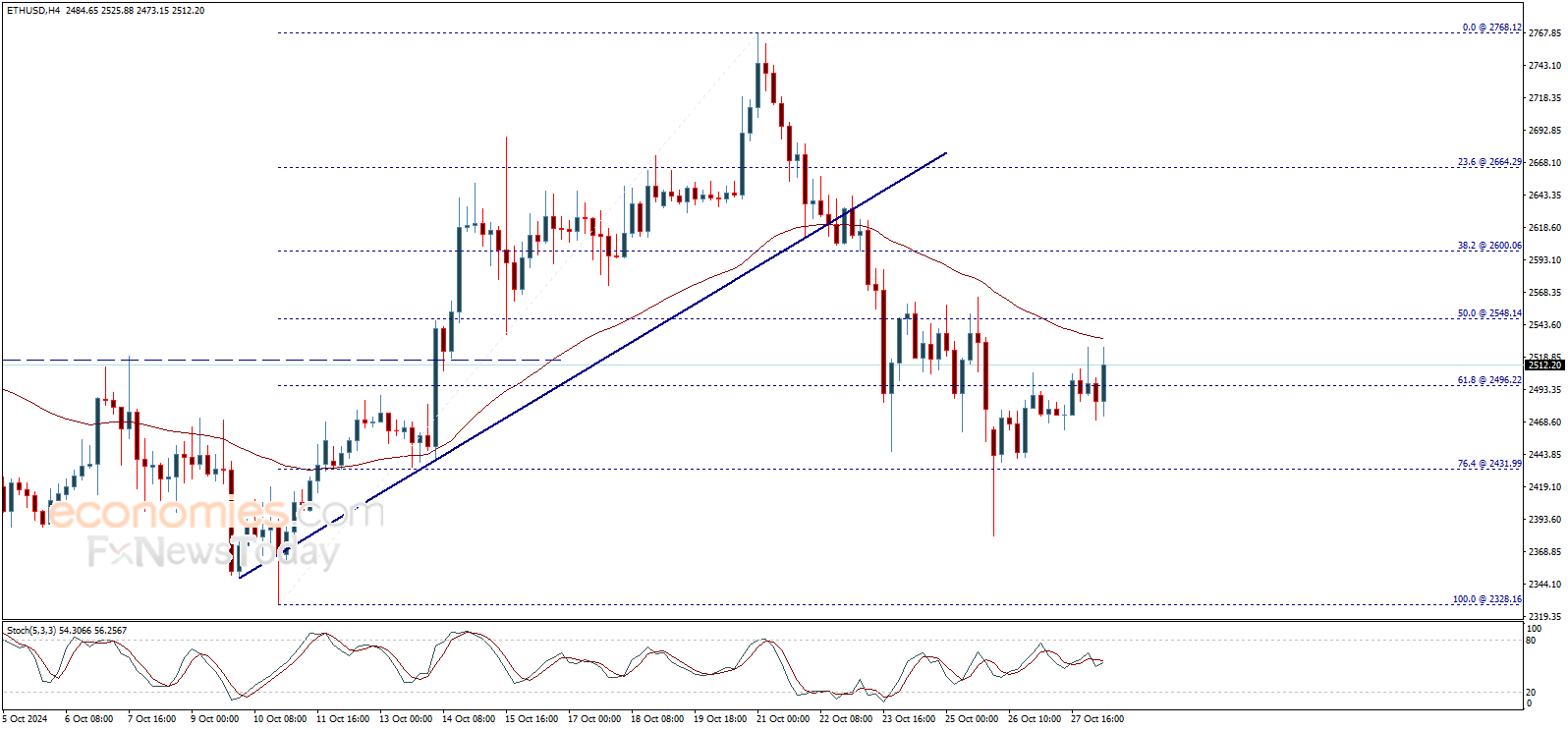
Task: Click price axis value 2319.35
Action: [1544, 617]
